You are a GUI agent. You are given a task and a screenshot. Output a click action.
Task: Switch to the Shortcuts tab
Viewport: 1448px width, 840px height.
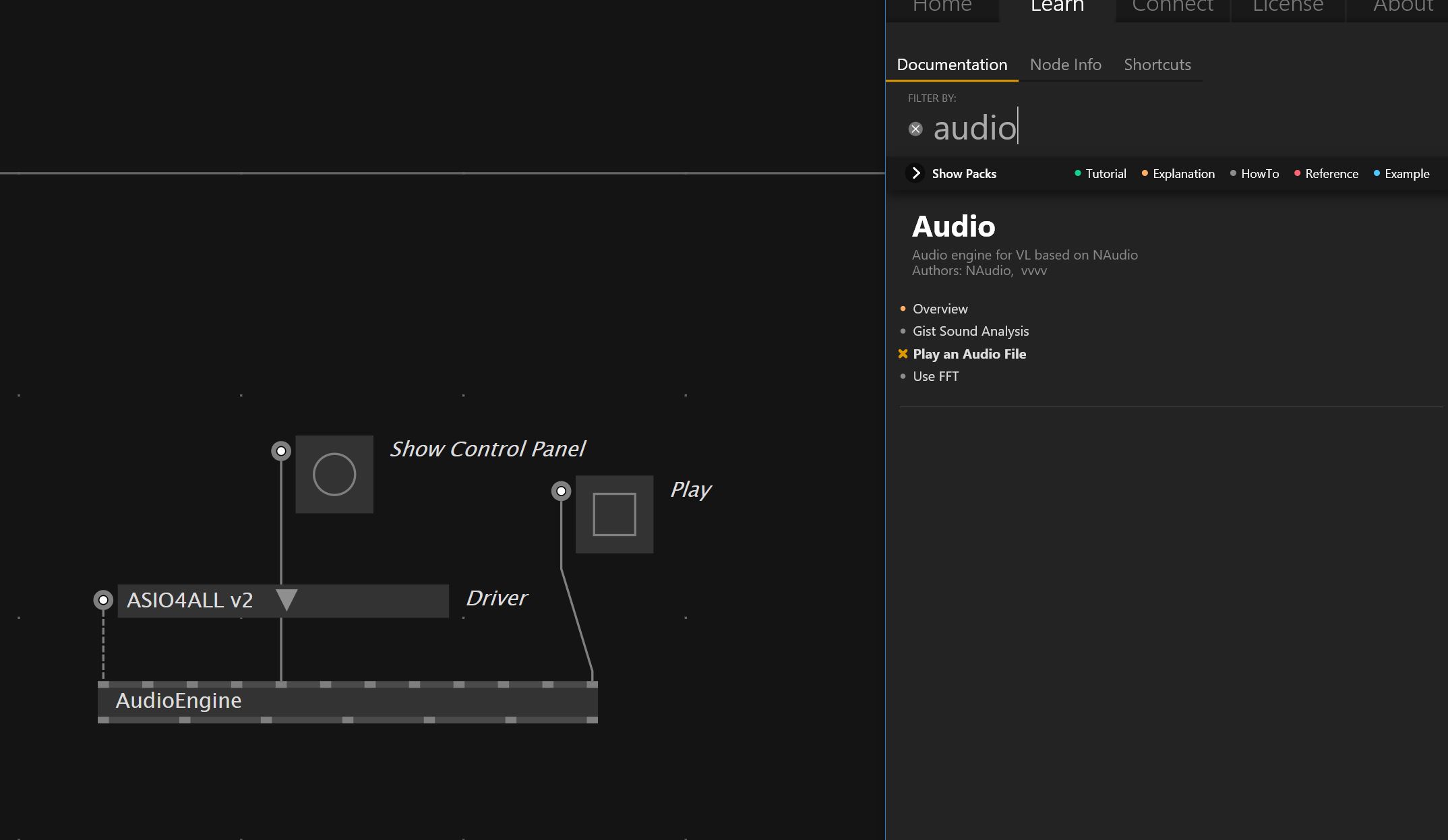tap(1157, 65)
